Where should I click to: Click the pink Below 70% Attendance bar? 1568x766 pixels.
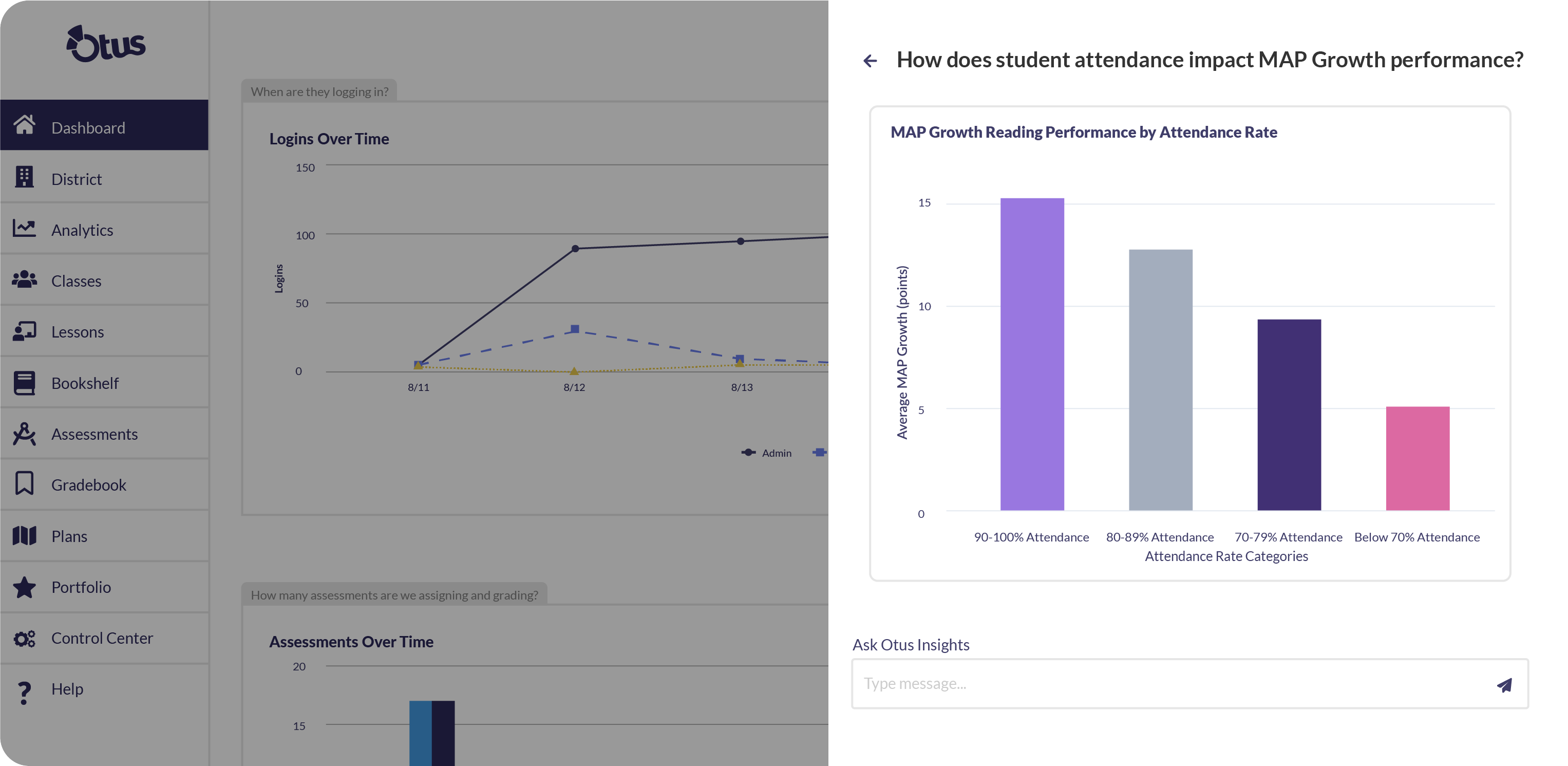1417,458
